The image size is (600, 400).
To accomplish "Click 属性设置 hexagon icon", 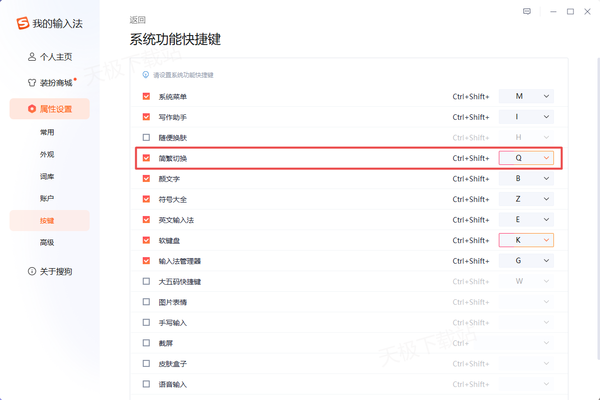I will point(32,109).
